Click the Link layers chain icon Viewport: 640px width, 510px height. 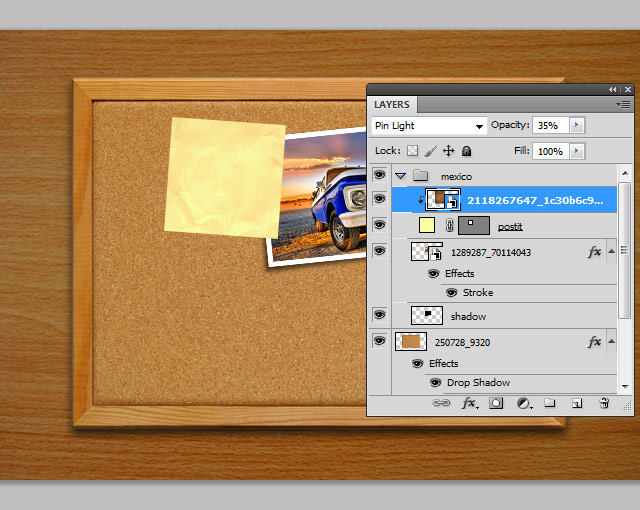click(441, 404)
